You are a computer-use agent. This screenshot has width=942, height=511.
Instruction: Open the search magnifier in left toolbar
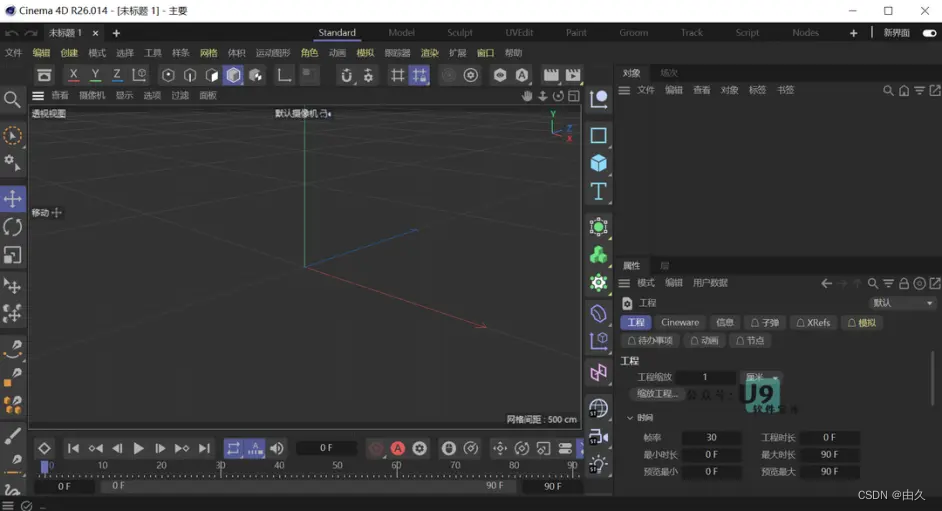click(12, 100)
